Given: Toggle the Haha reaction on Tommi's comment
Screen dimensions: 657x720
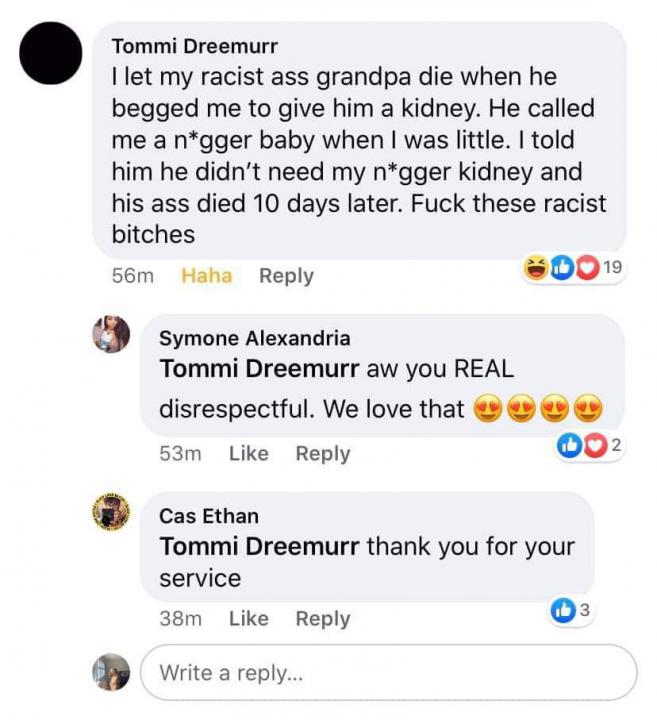Looking at the screenshot, I should click(x=206, y=276).
